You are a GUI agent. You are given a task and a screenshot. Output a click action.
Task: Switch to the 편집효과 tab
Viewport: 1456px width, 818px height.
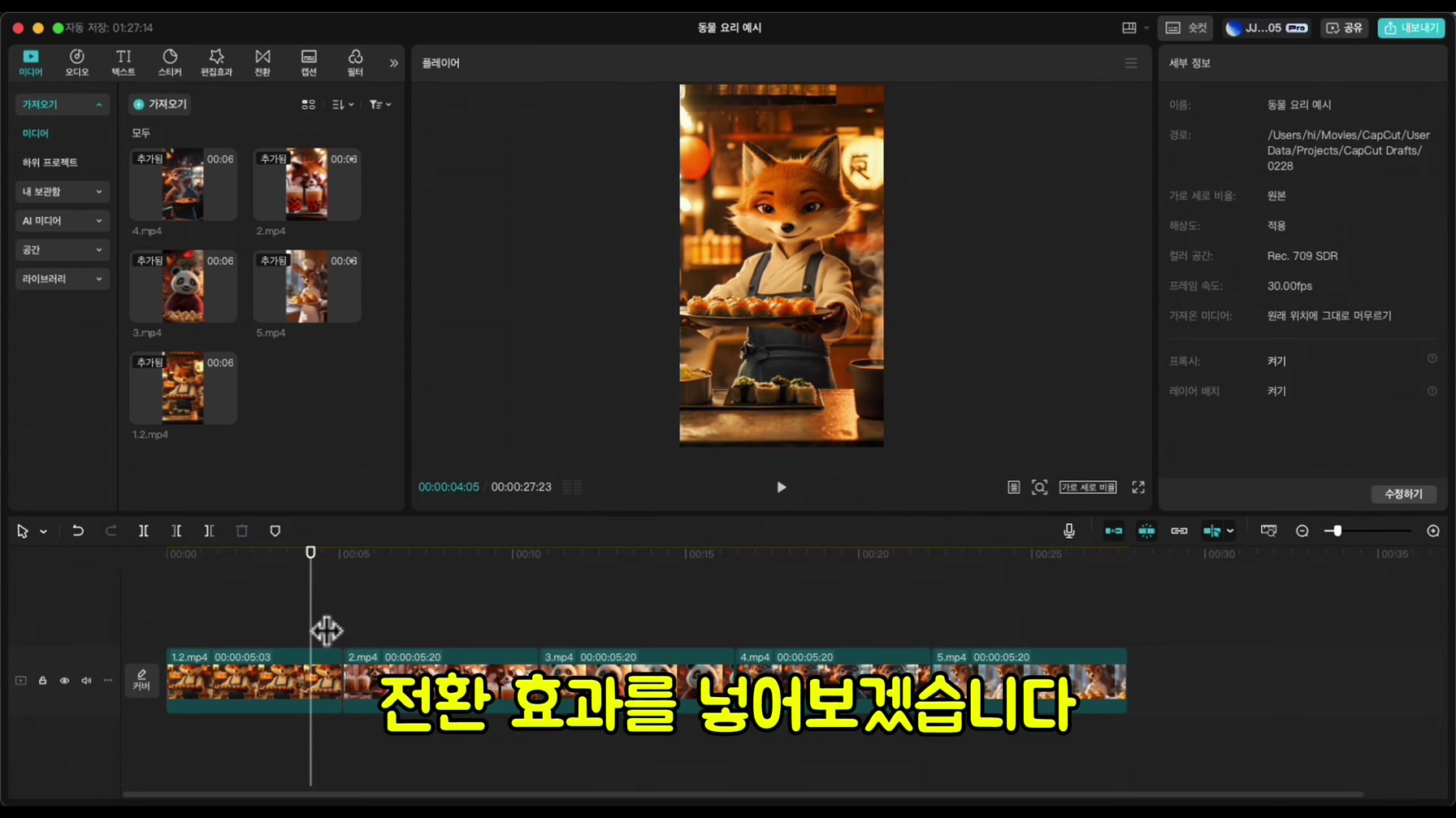[216, 63]
